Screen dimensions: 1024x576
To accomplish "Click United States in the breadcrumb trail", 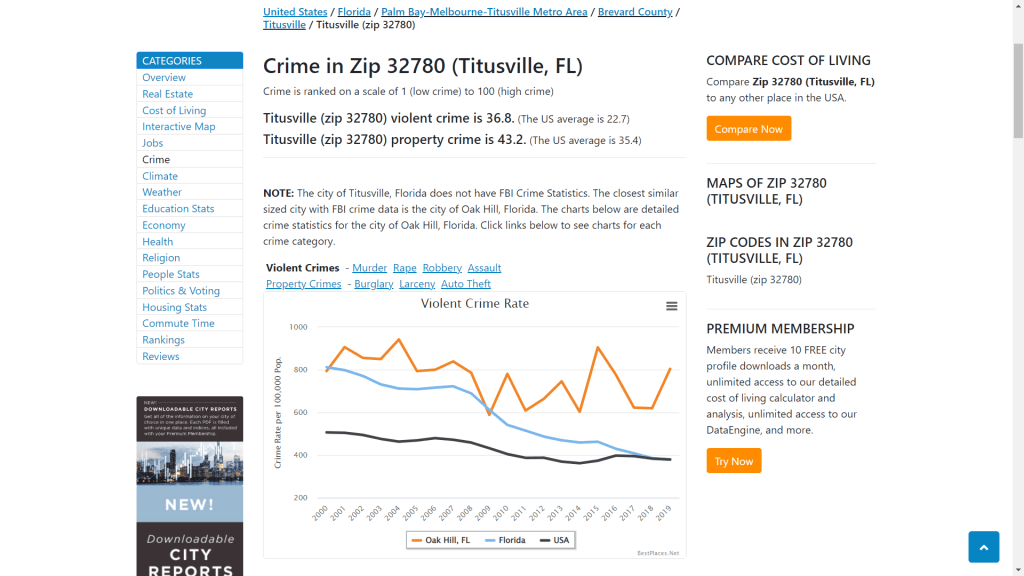I will click(294, 11).
